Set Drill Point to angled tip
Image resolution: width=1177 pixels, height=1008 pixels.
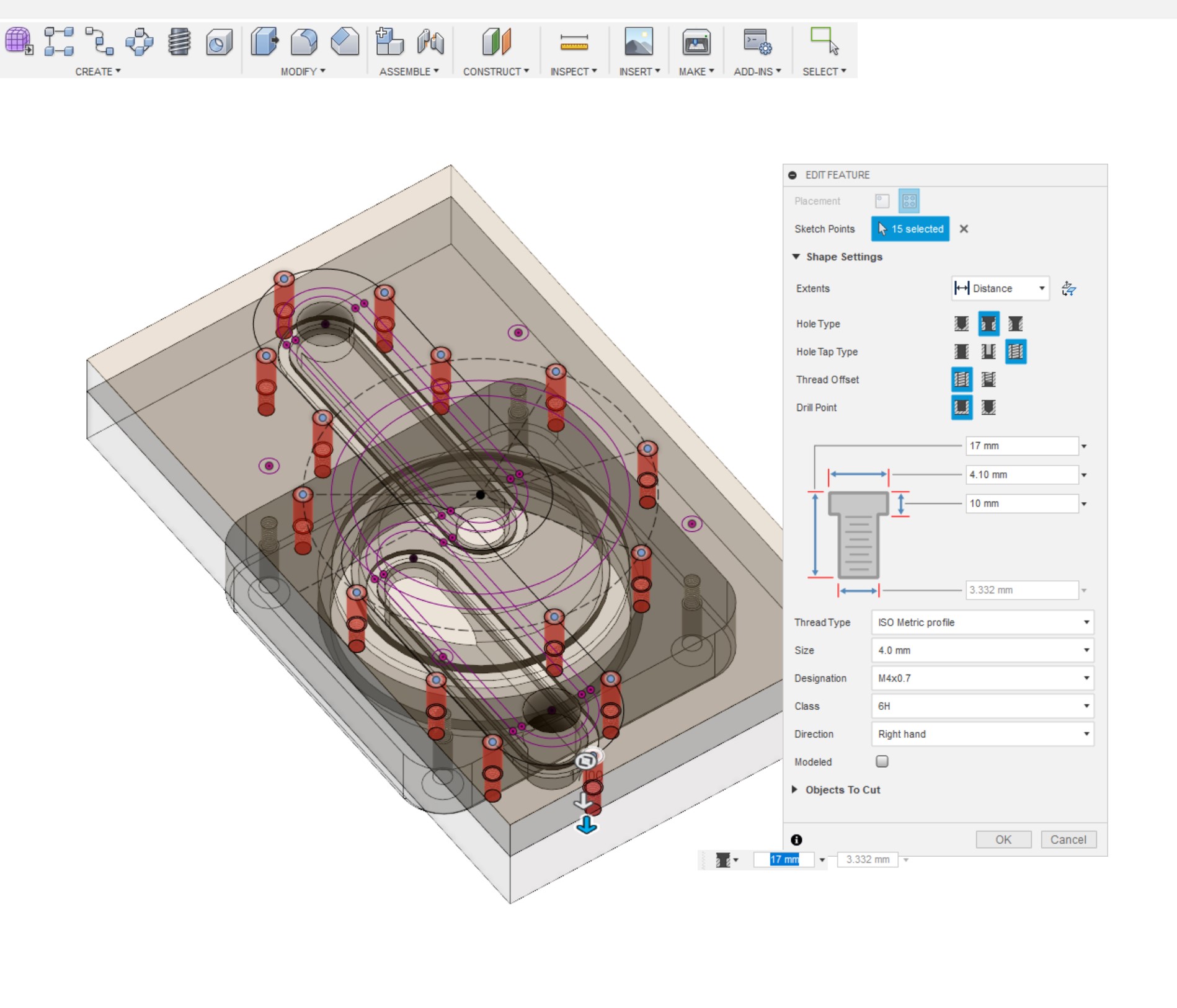(988, 407)
